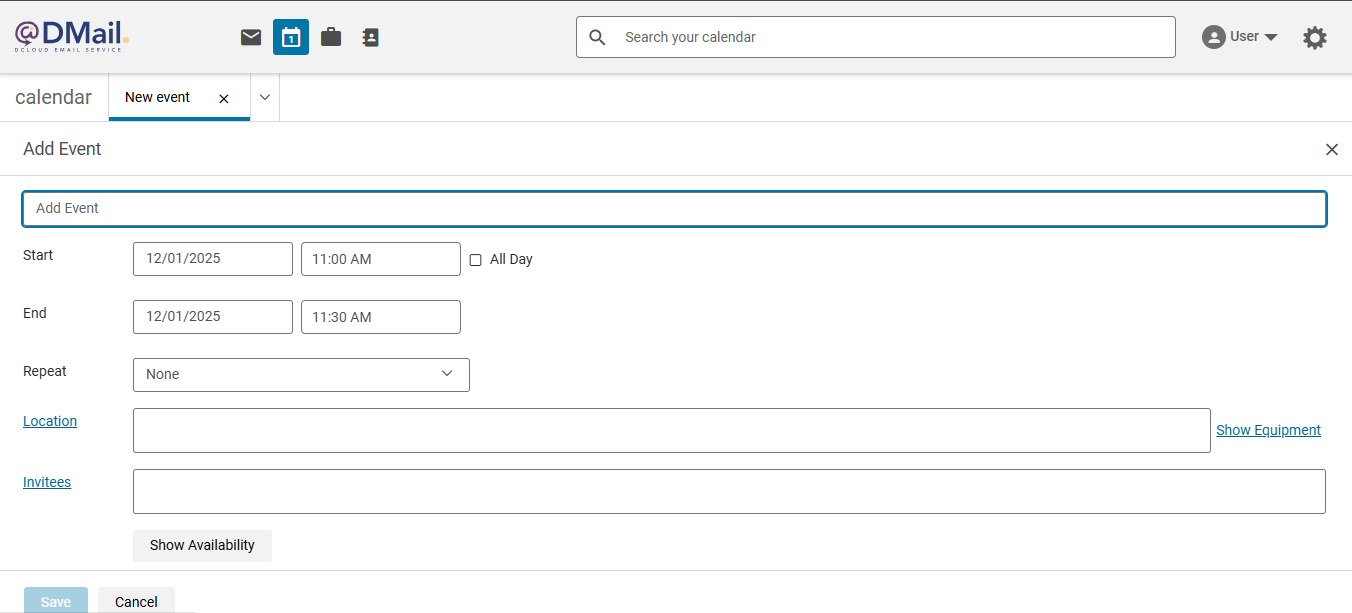The height and width of the screenshot is (613, 1352).
Task: Open the Mail envelope icon
Action: point(251,37)
